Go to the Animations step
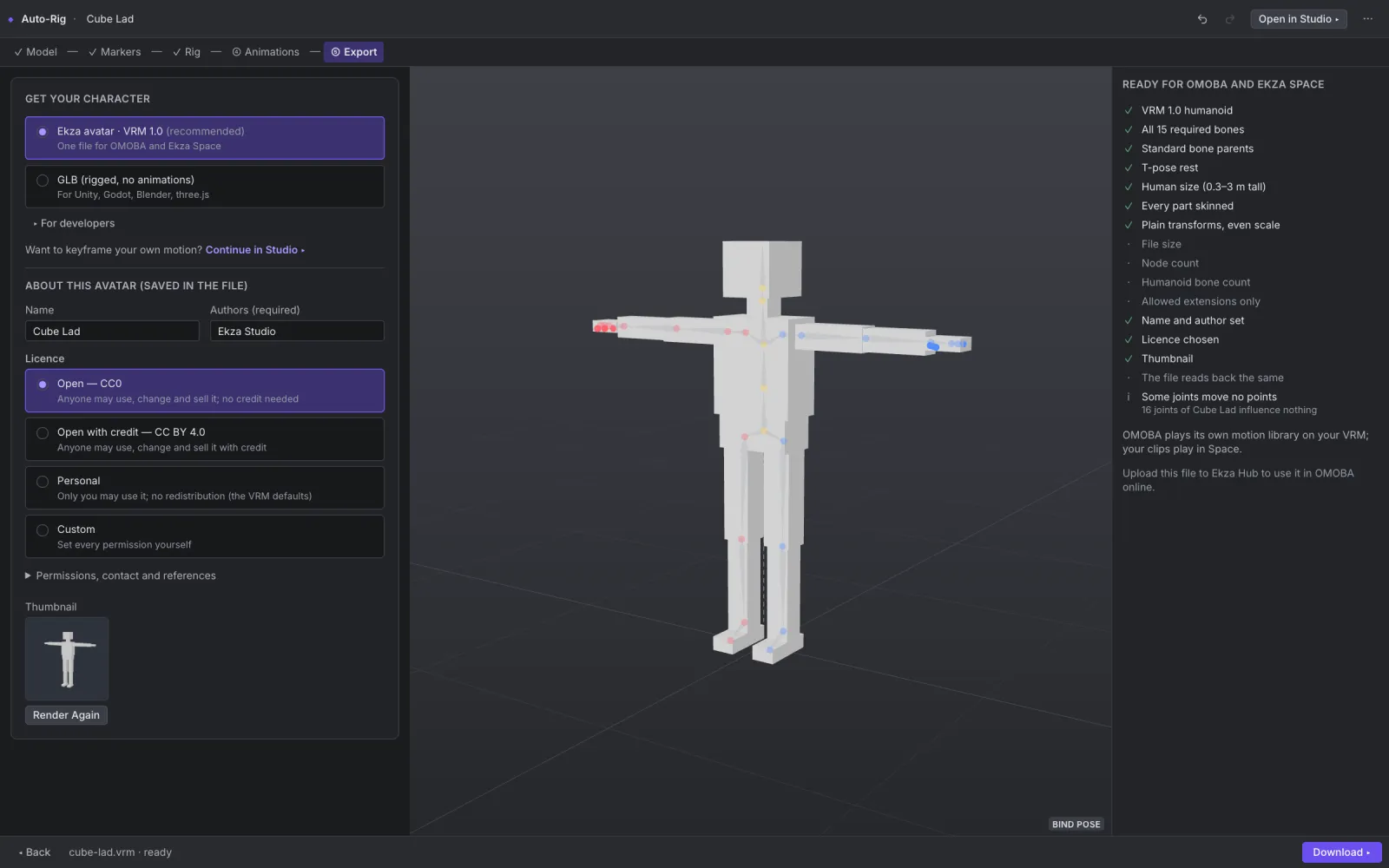This screenshot has width=1389, height=868. [x=266, y=52]
